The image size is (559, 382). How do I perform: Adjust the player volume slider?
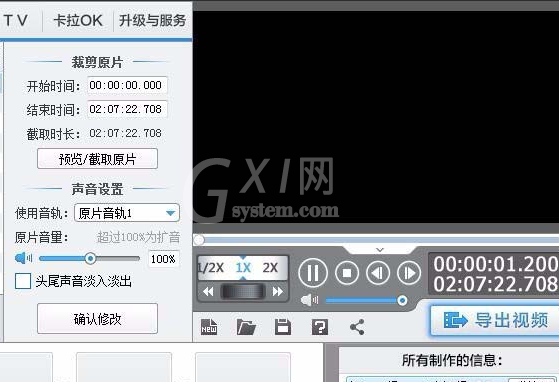point(366,301)
